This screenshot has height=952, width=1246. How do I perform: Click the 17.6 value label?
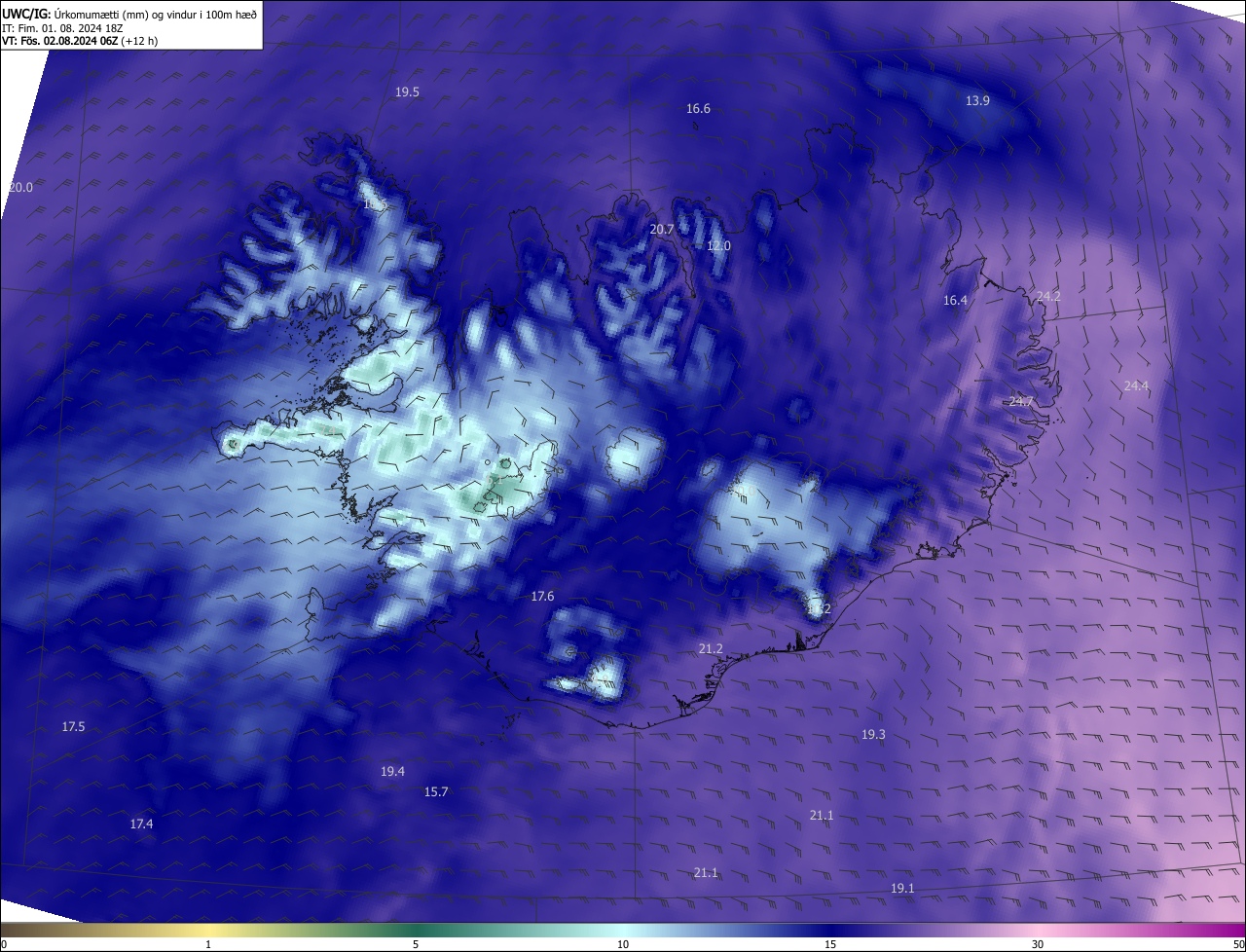click(542, 597)
